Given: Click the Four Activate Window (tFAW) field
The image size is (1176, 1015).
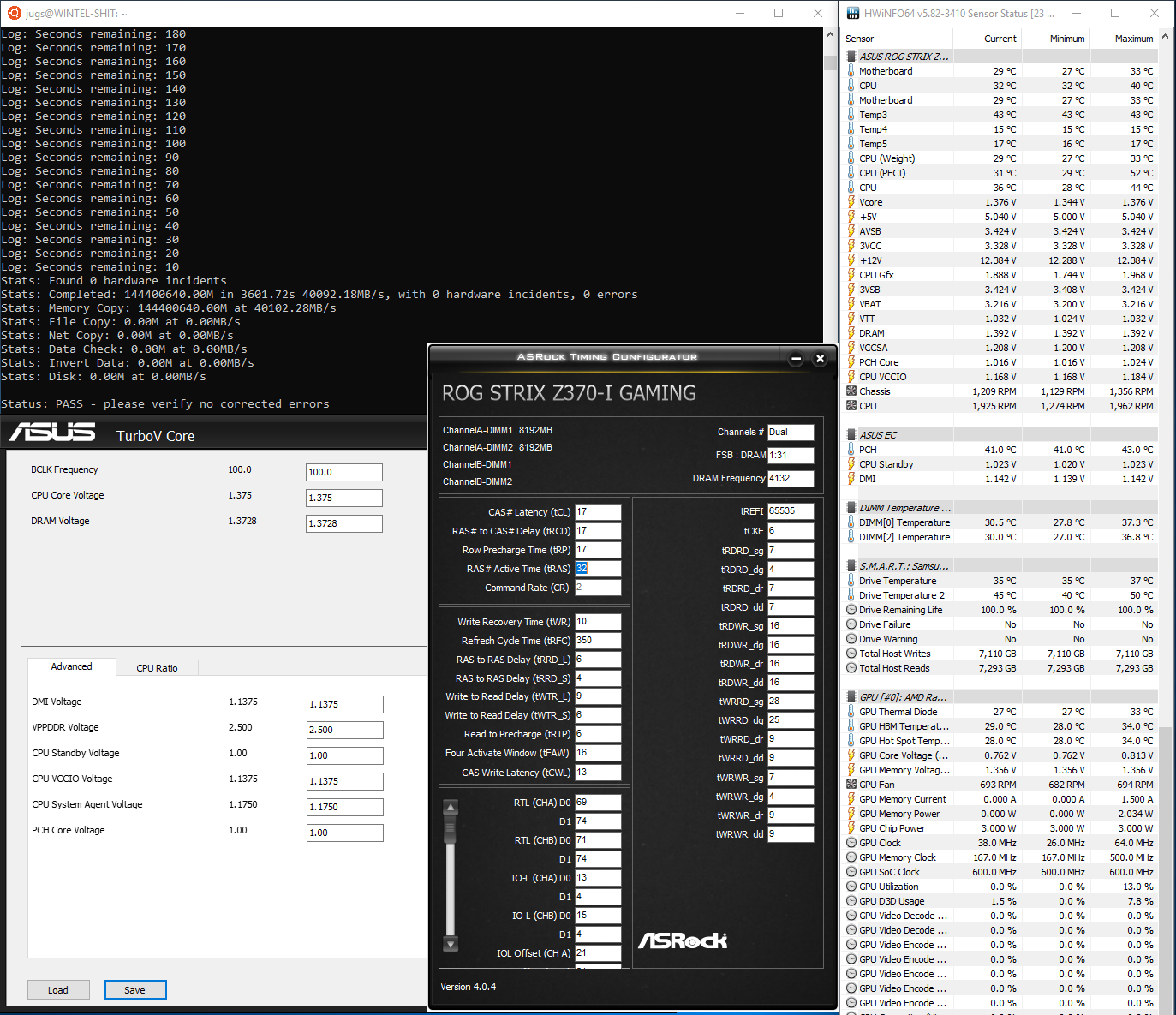Looking at the screenshot, I should 598,753.
